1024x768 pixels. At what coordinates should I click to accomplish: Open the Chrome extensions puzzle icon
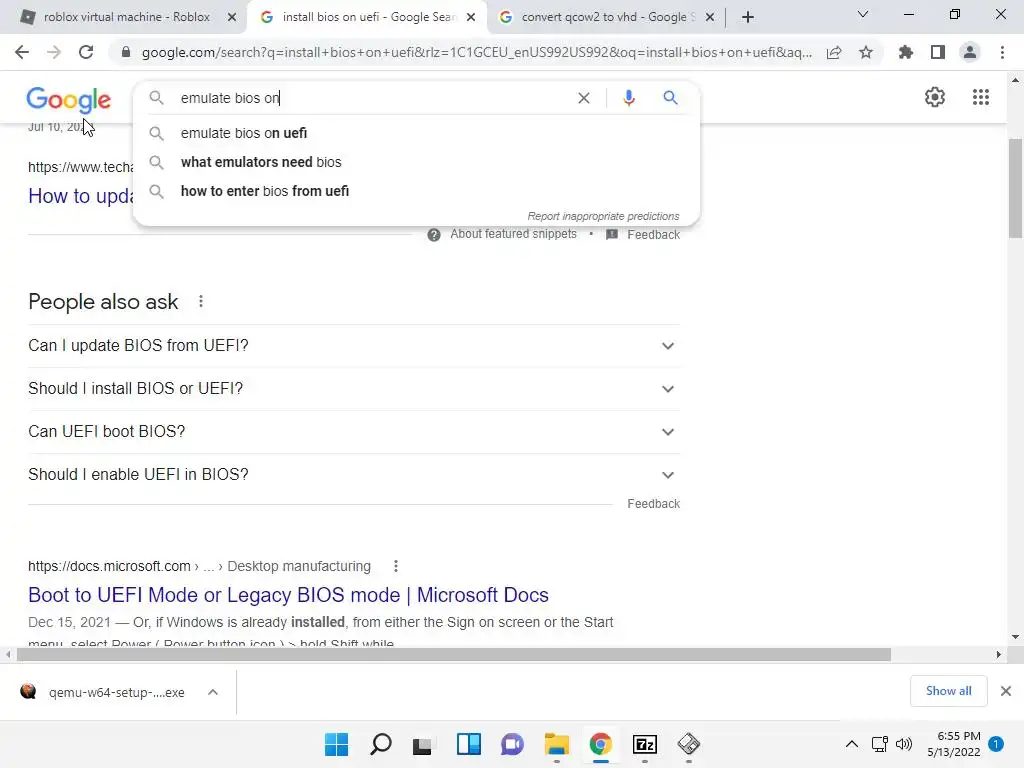(x=906, y=52)
